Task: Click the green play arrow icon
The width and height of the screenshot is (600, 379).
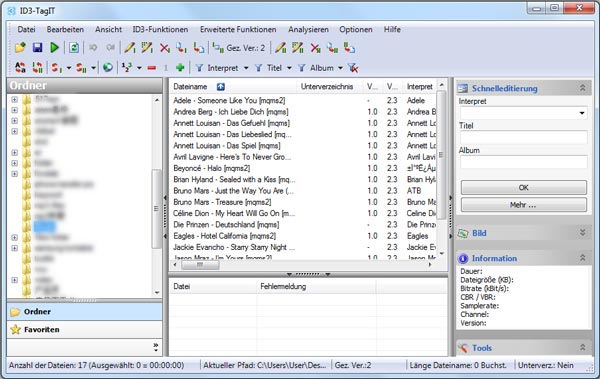Action: coord(54,47)
